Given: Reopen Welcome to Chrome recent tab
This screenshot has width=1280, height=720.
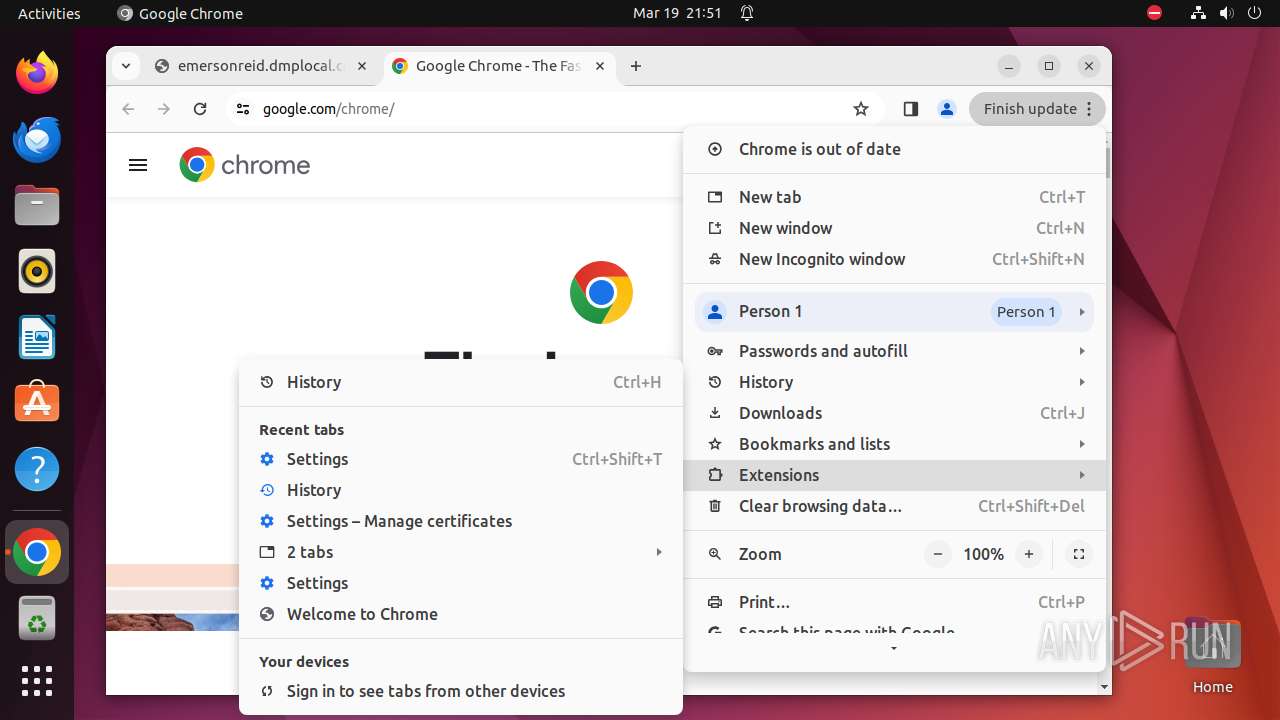Looking at the screenshot, I should coord(461,614).
